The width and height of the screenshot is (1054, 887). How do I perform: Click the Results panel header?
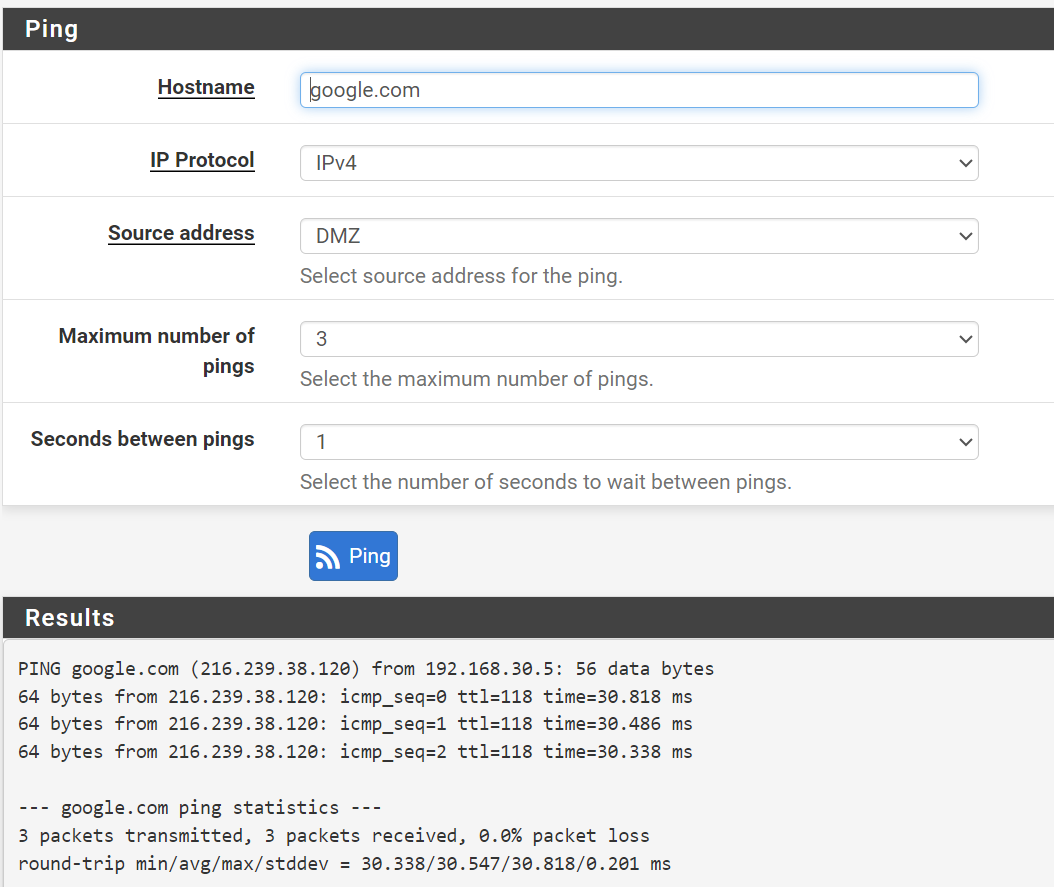point(528,618)
